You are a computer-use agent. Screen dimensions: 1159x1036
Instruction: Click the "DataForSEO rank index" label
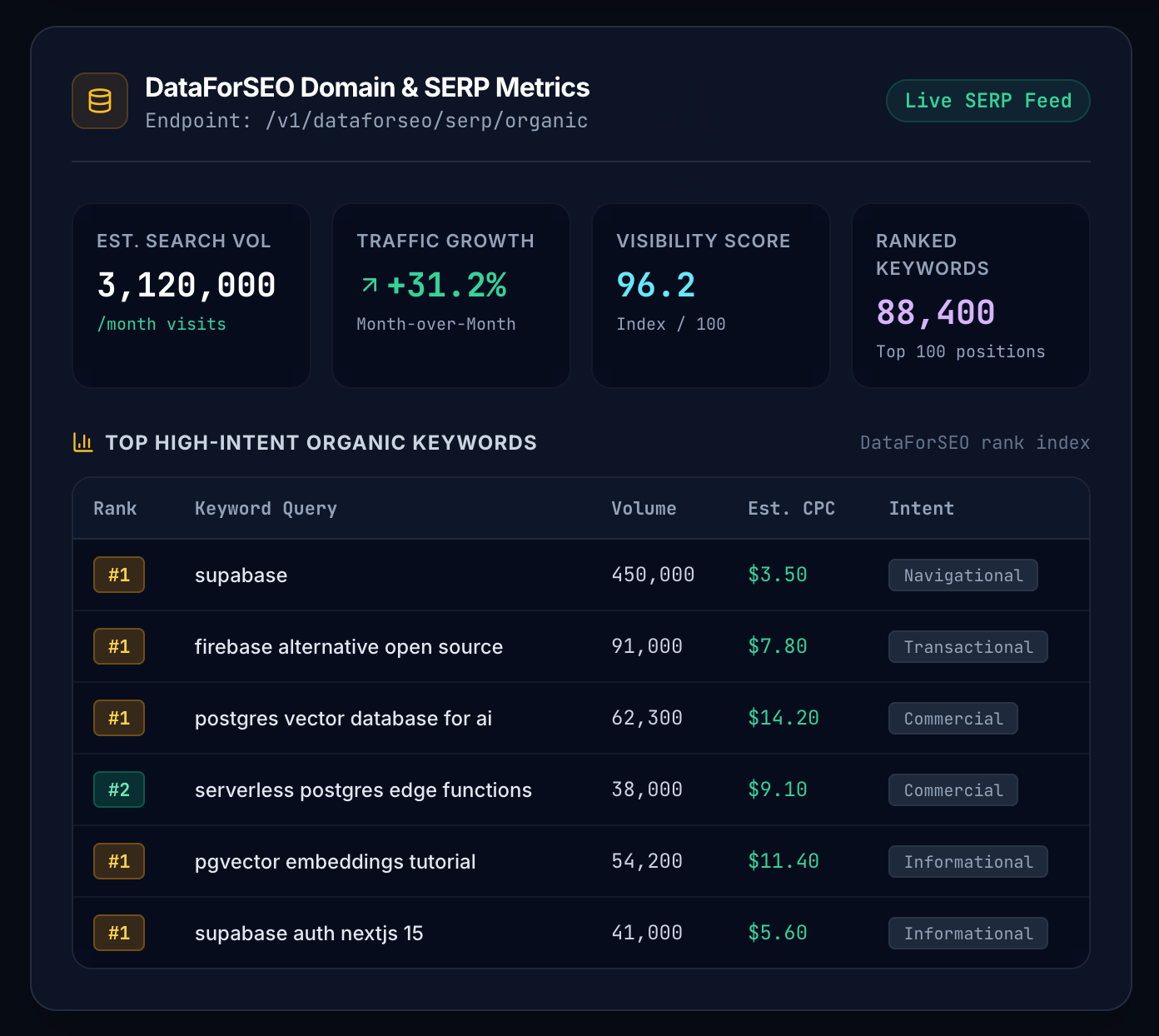tap(975, 443)
